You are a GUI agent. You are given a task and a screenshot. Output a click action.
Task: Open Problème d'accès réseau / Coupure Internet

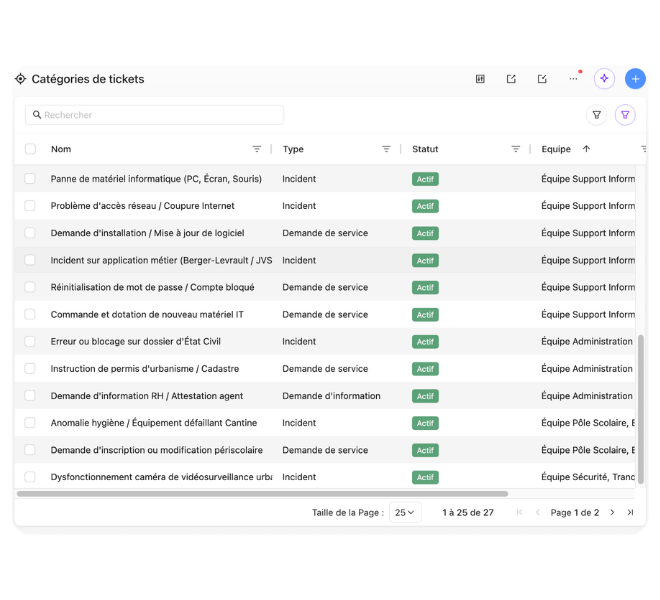click(x=142, y=206)
